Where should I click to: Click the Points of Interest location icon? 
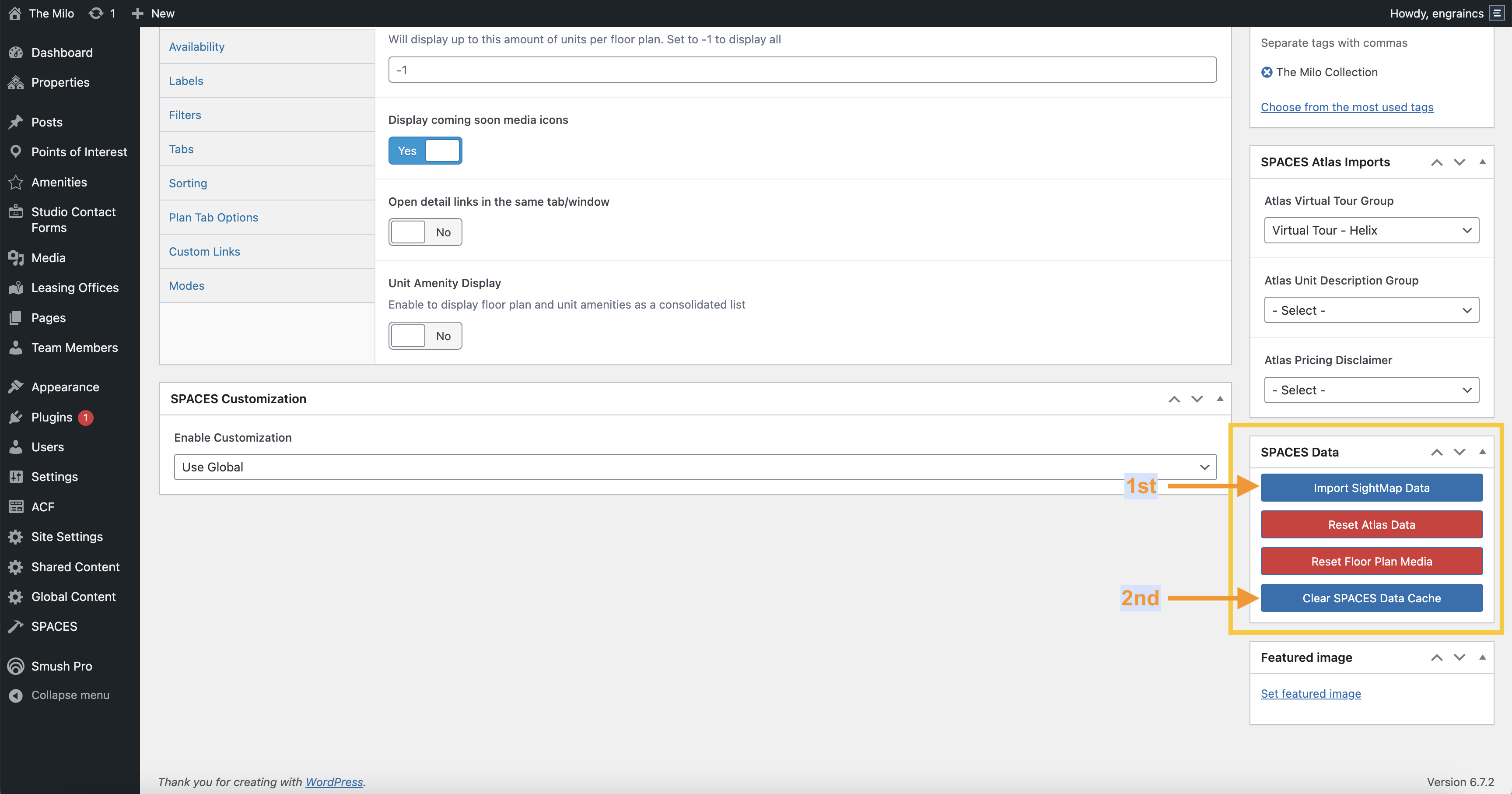pyautogui.click(x=16, y=151)
